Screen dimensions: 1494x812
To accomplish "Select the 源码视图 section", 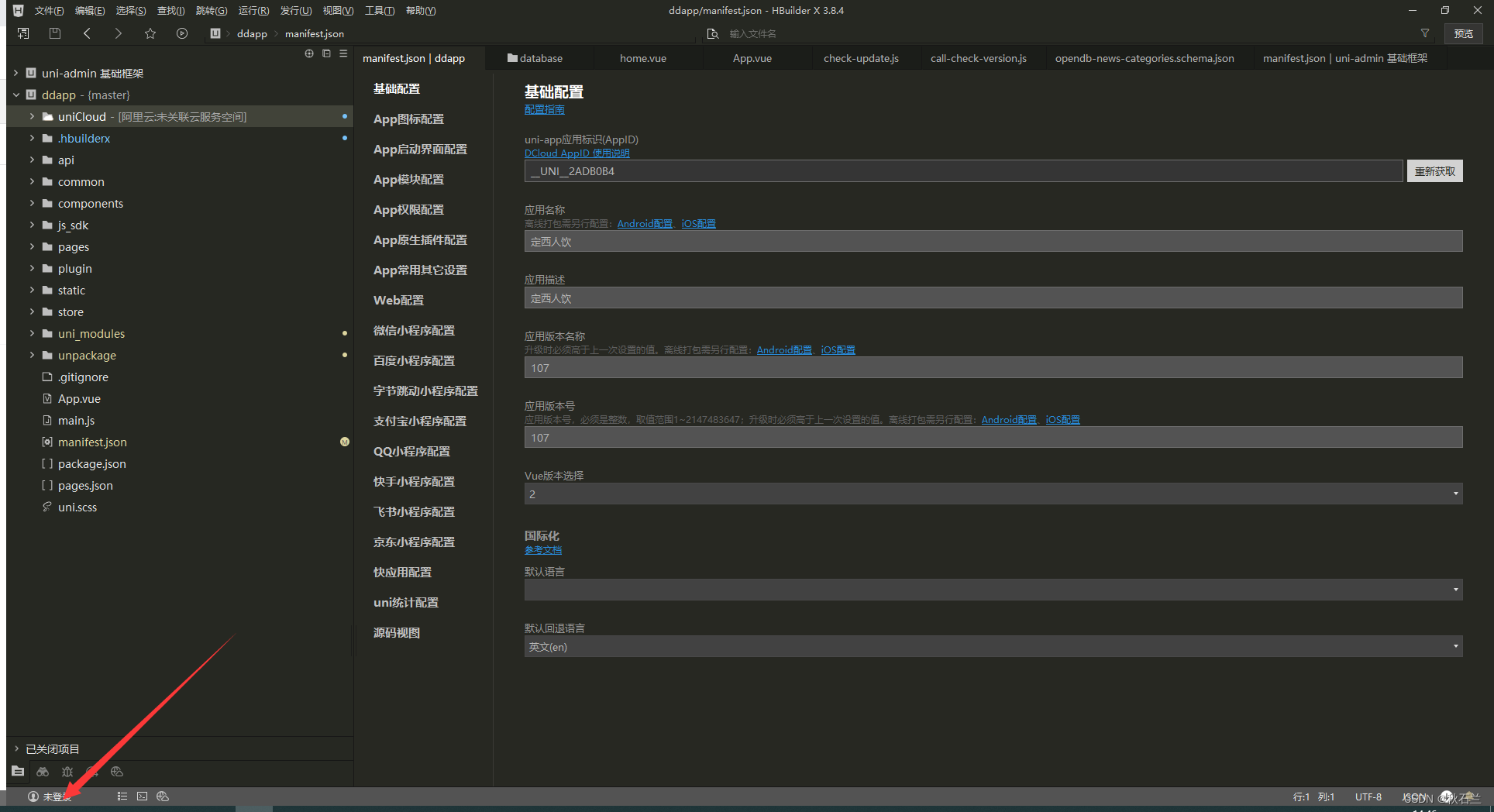I will point(397,633).
